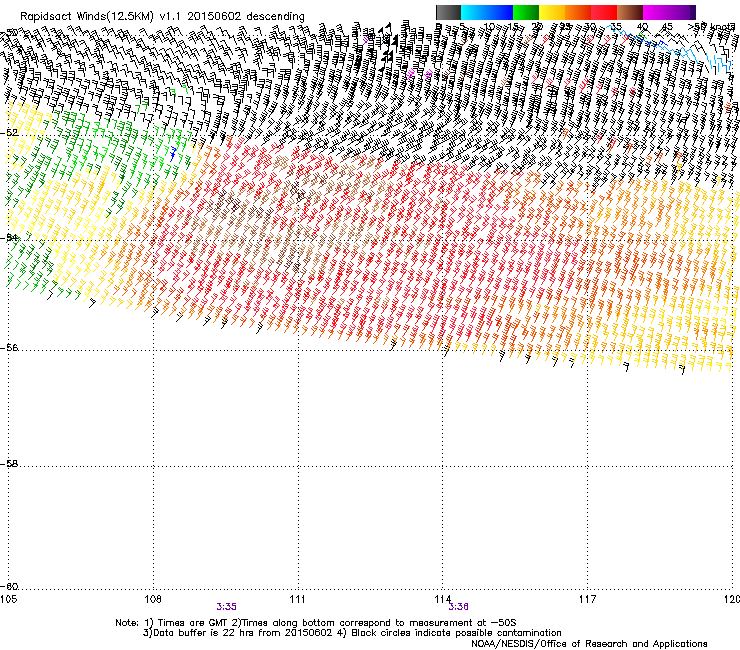
Task: Click the '40' knots legend label
Action: pos(642,26)
